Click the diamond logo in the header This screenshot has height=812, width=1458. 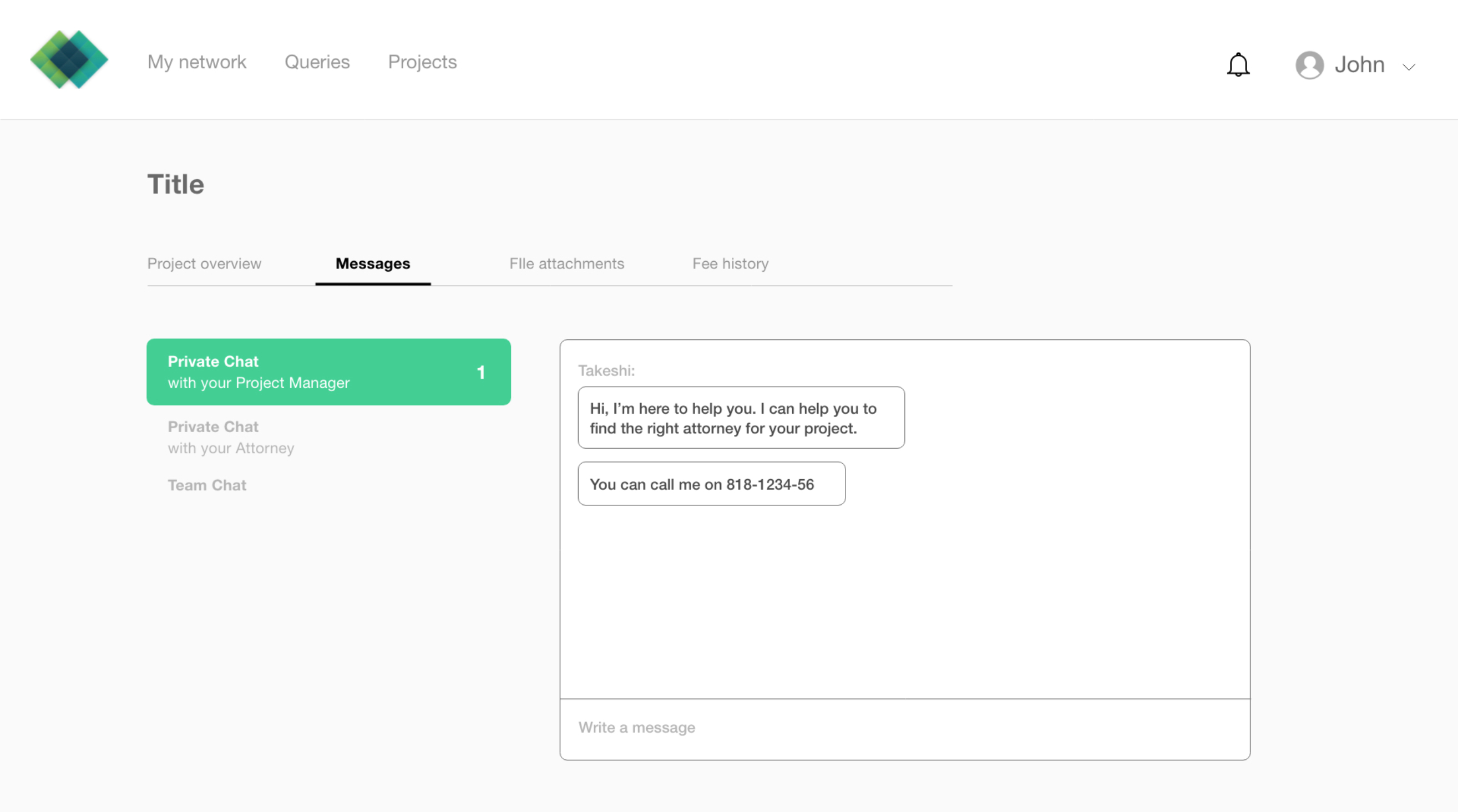pyautogui.click(x=69, y=59)
